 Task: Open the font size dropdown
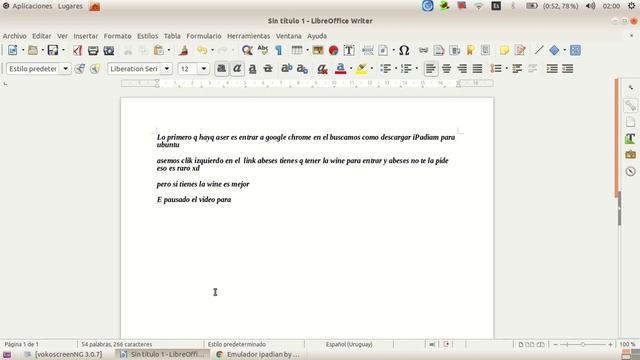204,69
